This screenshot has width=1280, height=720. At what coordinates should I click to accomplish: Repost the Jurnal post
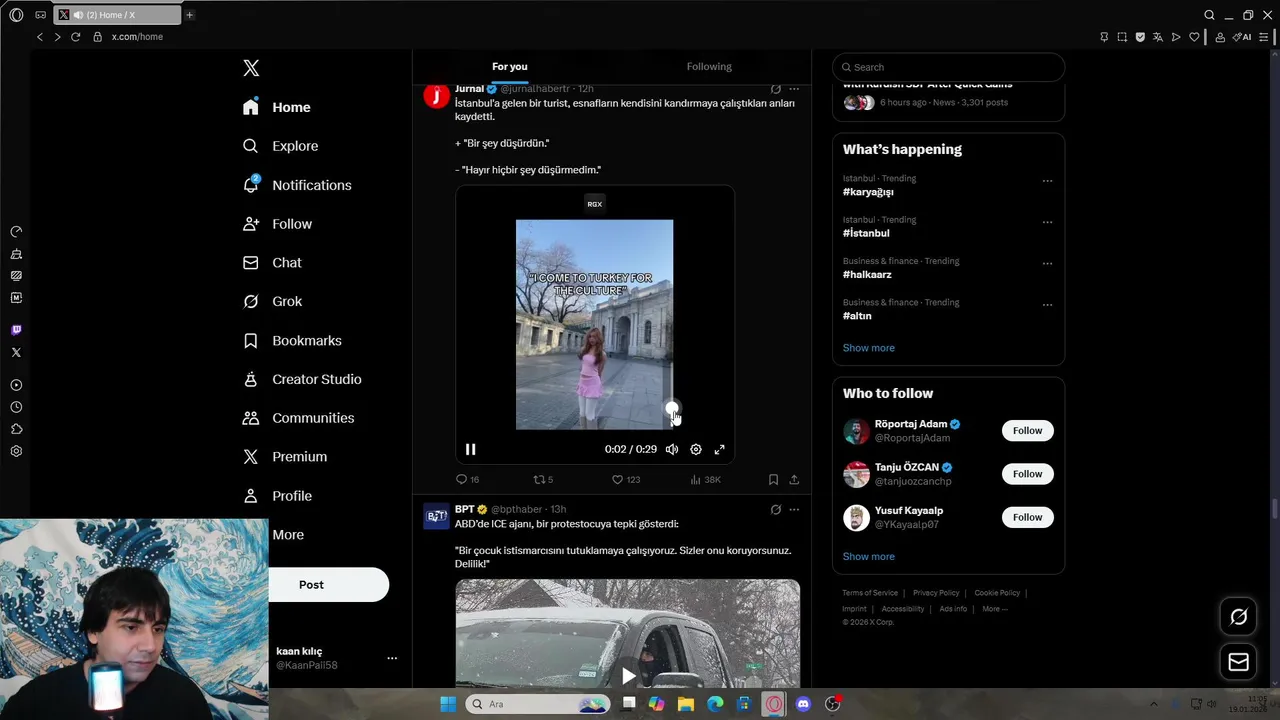[538, 480]
